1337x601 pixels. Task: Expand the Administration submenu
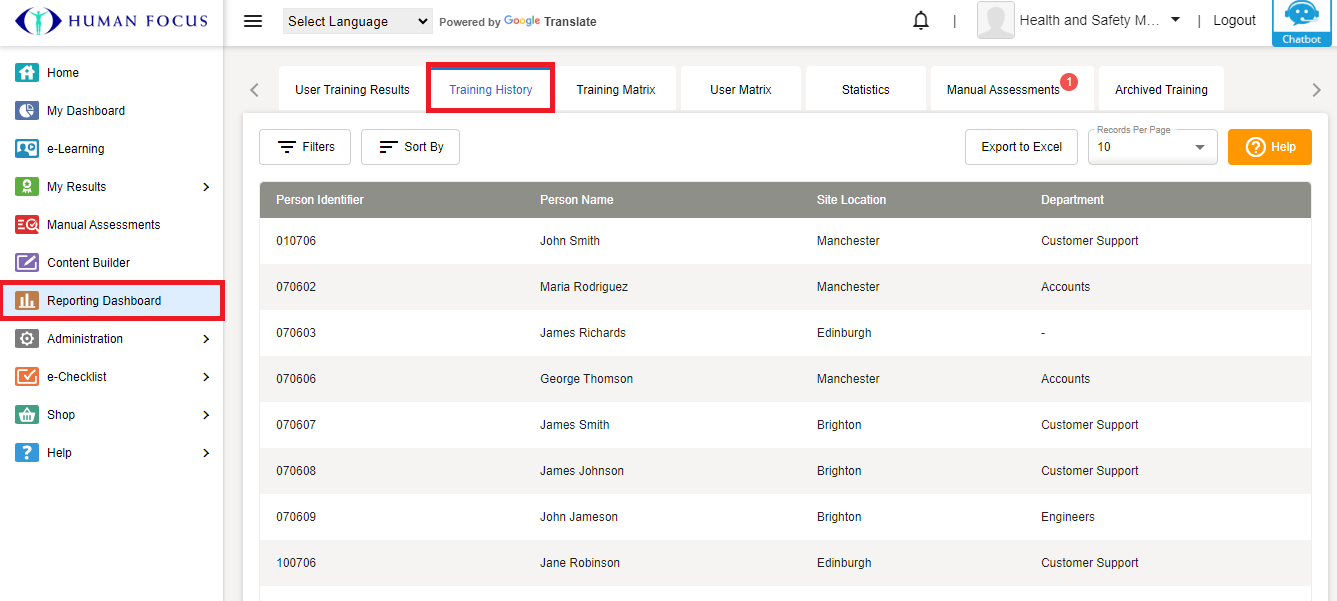point(206,339)
